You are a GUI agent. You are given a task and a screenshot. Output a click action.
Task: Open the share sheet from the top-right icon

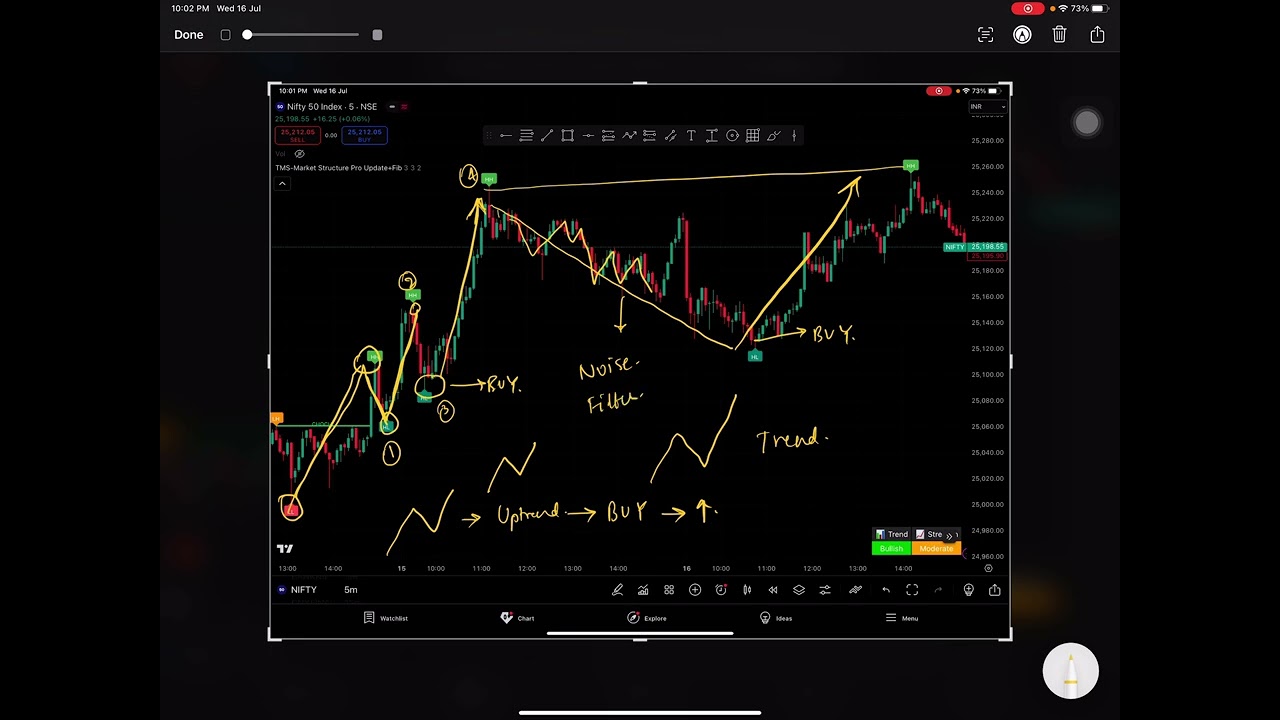pyautogui.click(x=1097, y=35)
